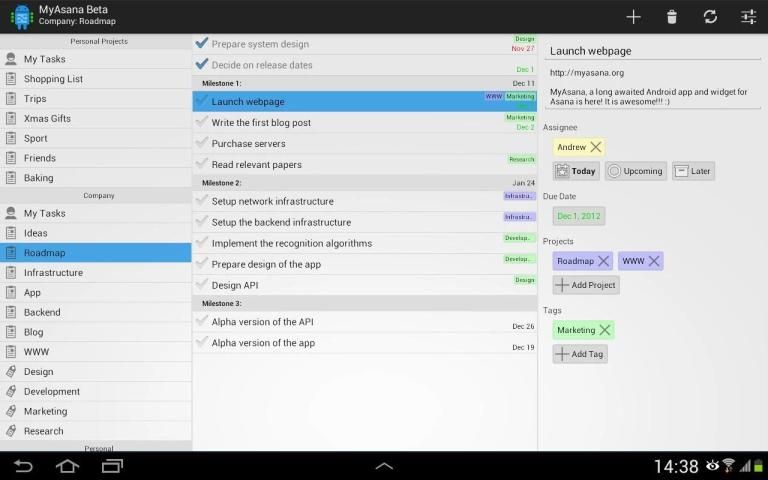Tap the refresh sync icon
The image size is (768, 480).
(x=710, y=16)
